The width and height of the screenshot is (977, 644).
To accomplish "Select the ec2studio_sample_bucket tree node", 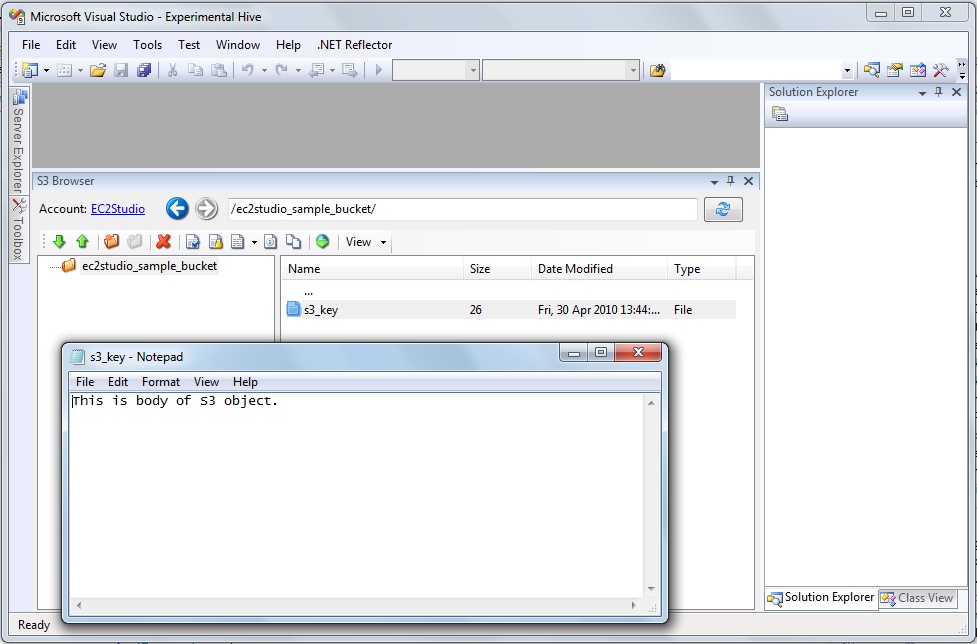I will click(x=150, y=266).
